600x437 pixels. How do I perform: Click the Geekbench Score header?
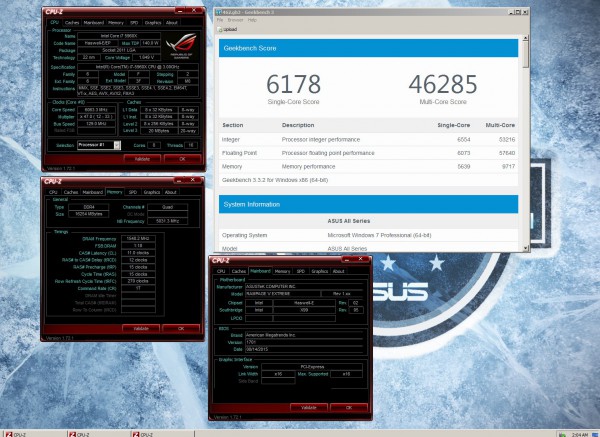click(x=368, y=48)
